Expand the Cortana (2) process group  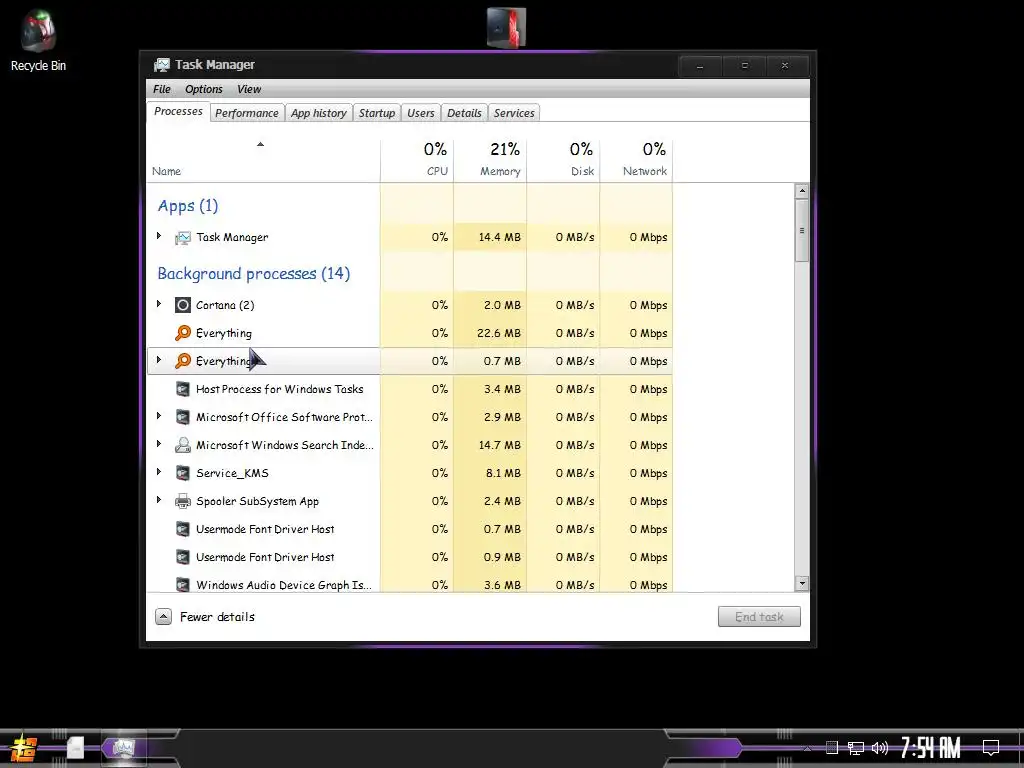click(x=159, y=304)
